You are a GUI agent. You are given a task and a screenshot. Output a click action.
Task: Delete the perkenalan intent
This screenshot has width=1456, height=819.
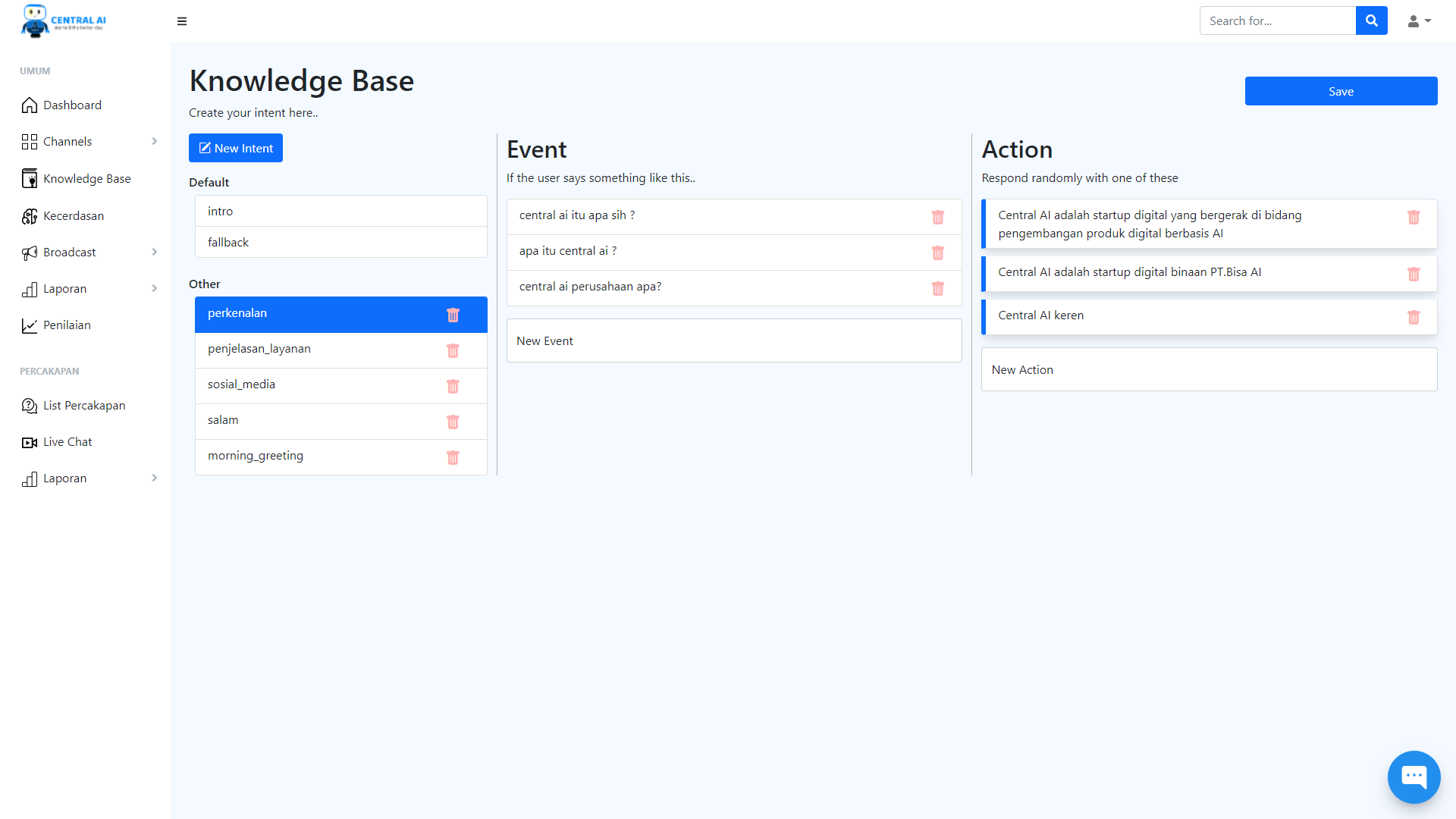453,315
